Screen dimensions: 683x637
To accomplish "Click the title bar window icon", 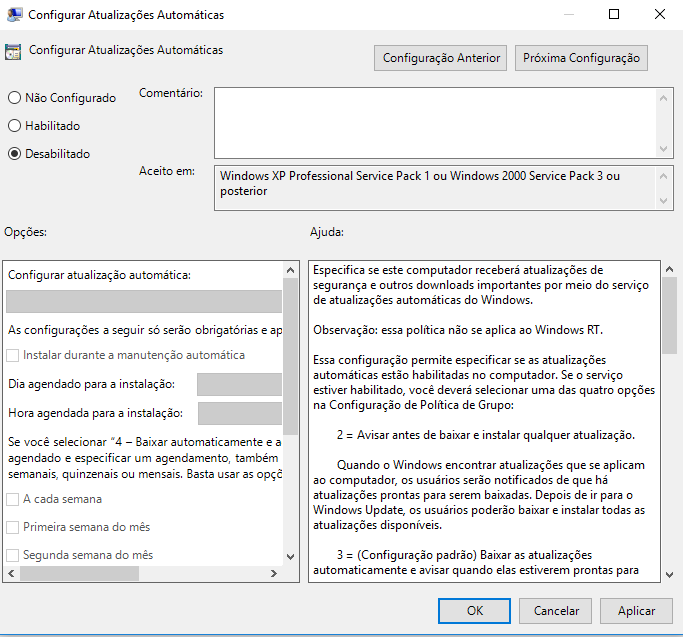I will coord(14,14).
